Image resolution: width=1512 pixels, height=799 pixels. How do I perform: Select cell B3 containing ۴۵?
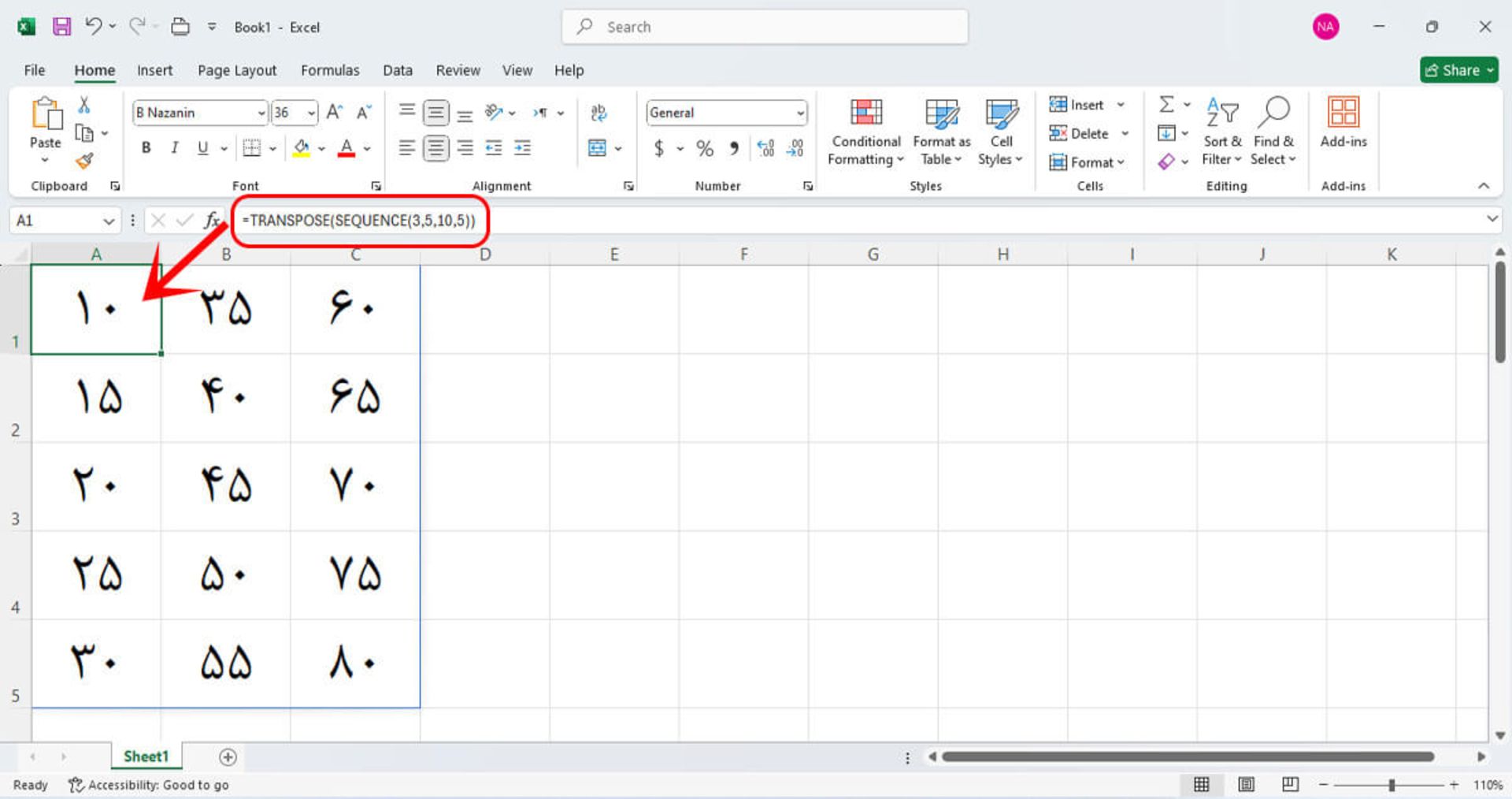(226, 486)
